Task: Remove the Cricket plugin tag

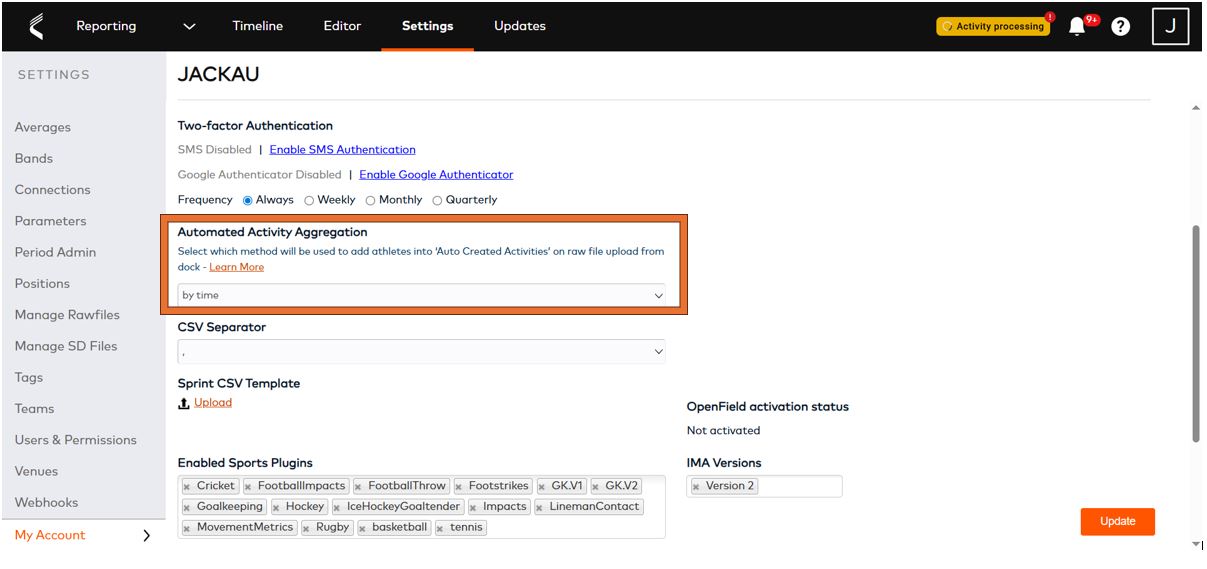Action: [x=187, y=487]
